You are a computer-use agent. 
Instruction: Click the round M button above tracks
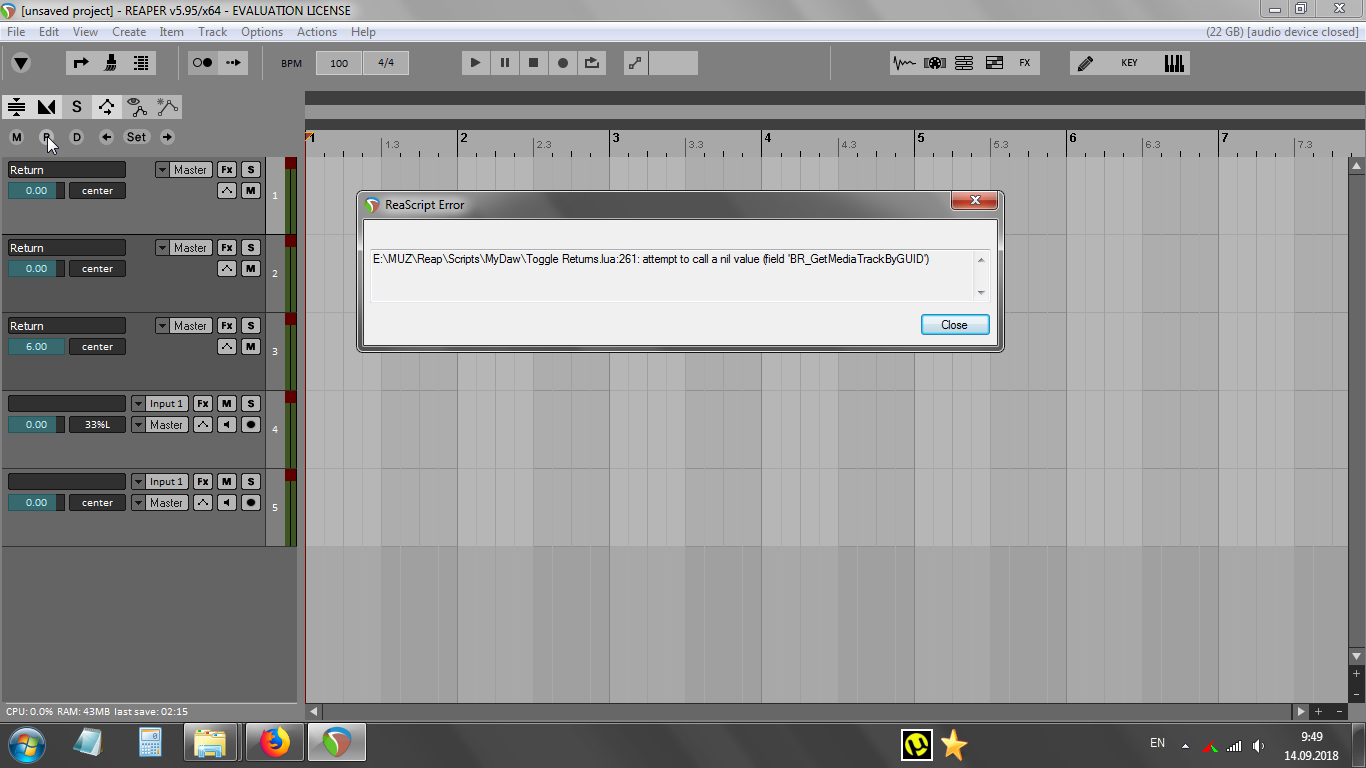16,137
